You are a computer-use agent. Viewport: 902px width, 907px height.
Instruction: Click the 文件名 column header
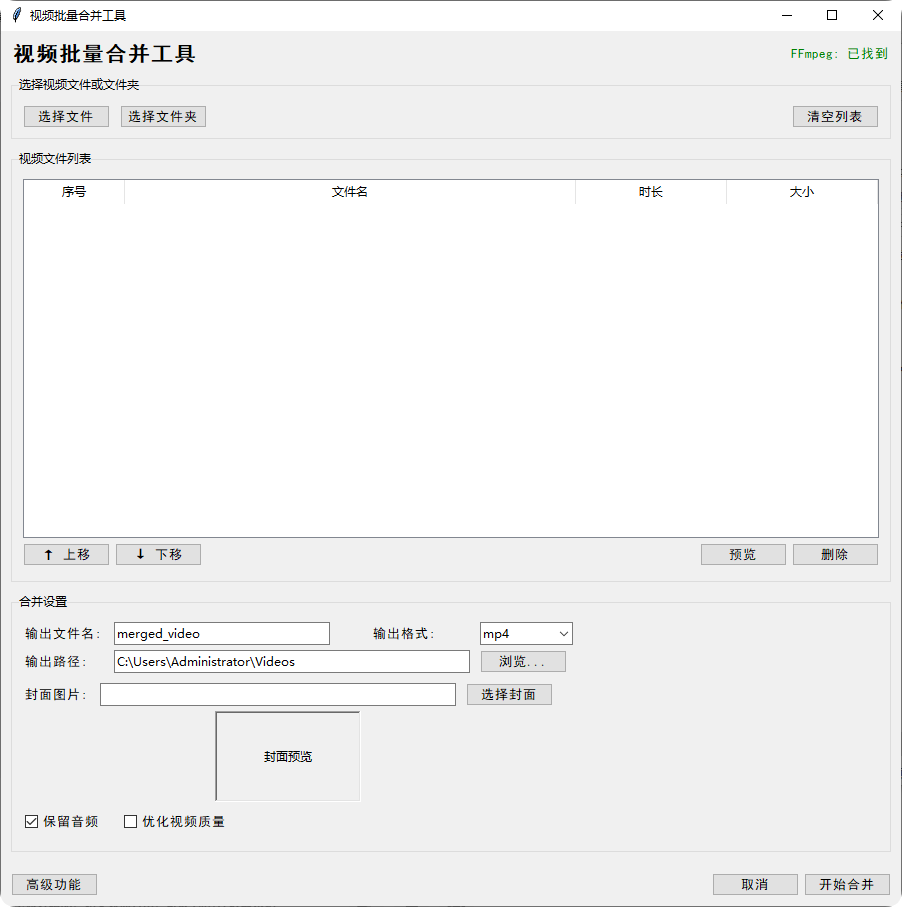tap(349, 192)
